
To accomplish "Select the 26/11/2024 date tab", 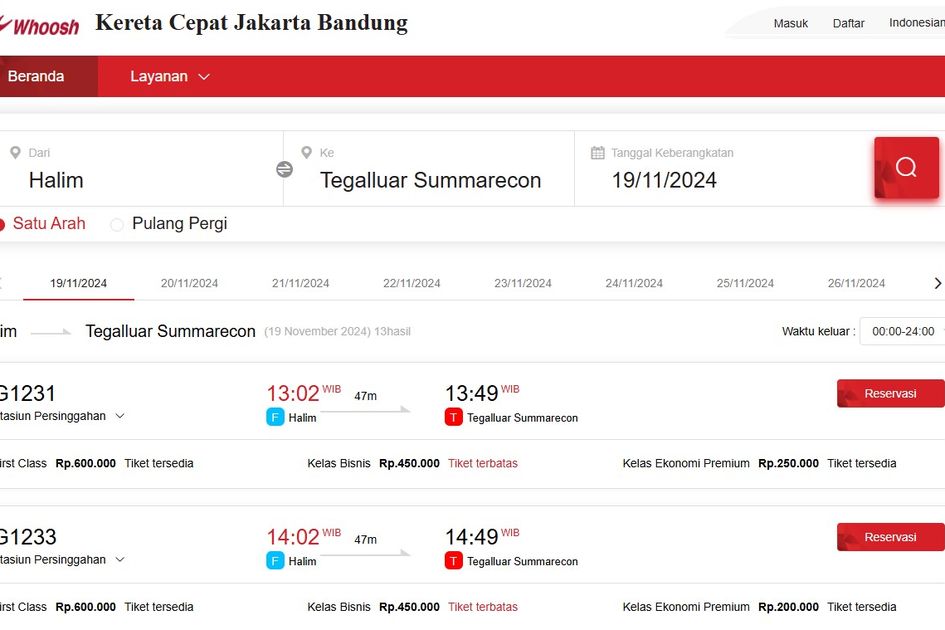I will pyautogui.click(x=856, y=283).
